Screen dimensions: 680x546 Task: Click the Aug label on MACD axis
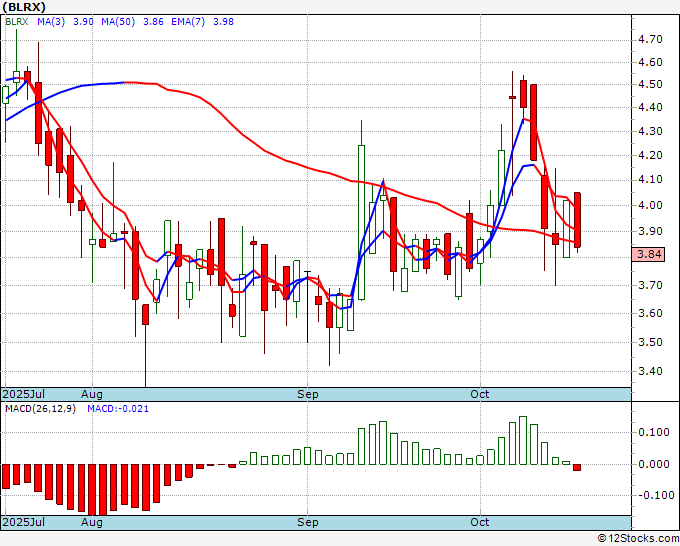point(92,522)
